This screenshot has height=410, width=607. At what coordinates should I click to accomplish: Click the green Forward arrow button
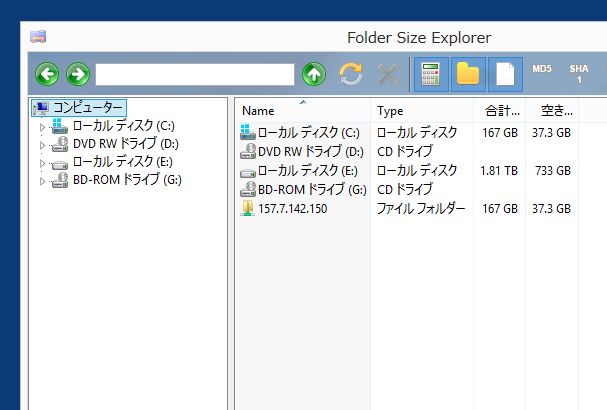tap(78, 74)
